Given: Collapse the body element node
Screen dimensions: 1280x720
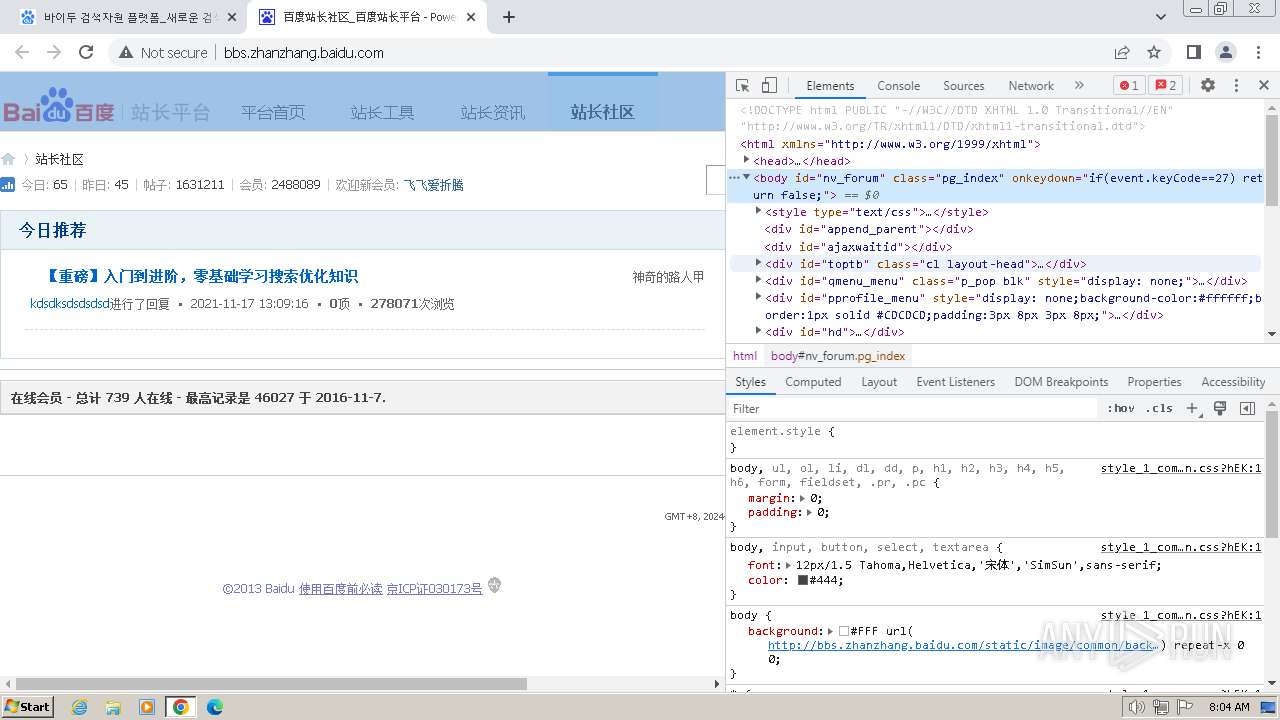Looking at the screenshot, I should coord(746,177).
